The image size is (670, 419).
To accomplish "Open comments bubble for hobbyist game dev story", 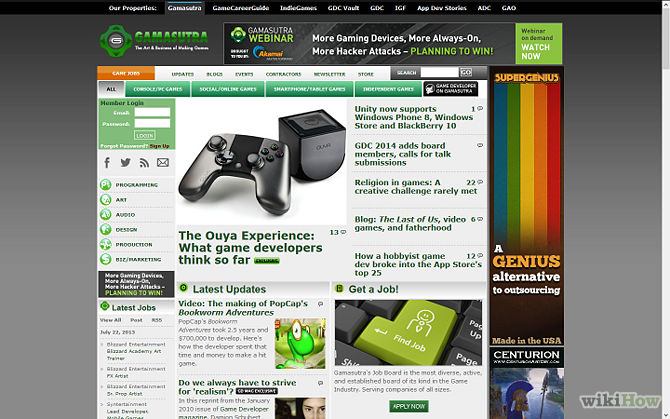I will pyautogui.click(x=480, y=256).
